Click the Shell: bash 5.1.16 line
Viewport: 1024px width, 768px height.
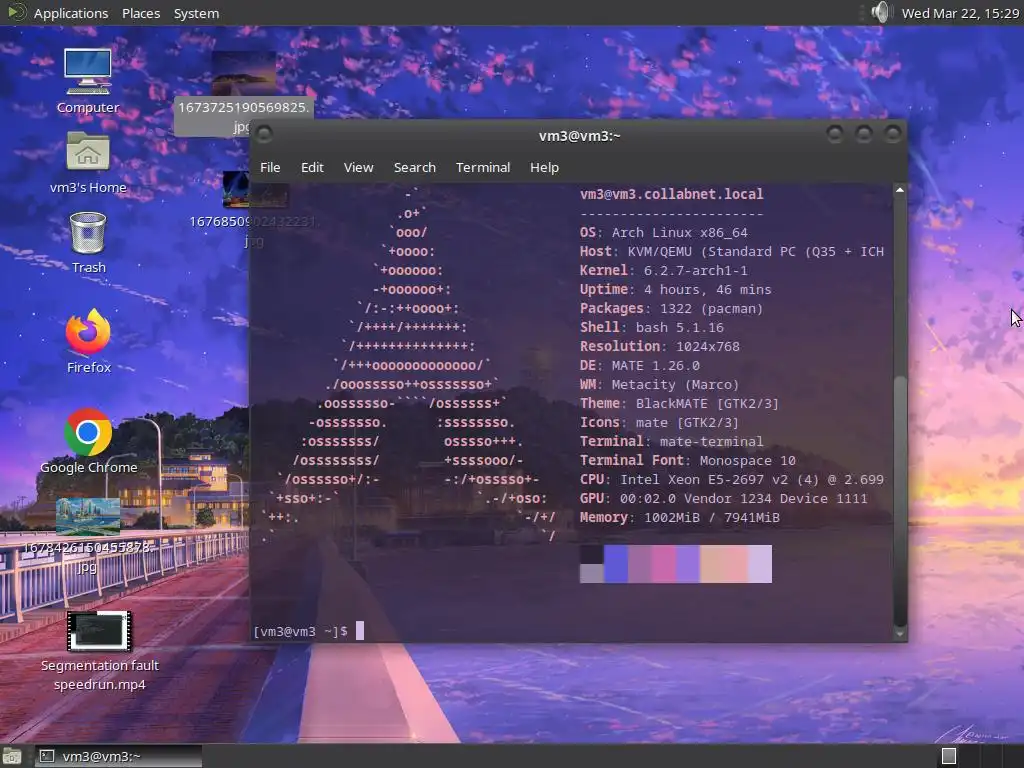(x=652, y=327)
